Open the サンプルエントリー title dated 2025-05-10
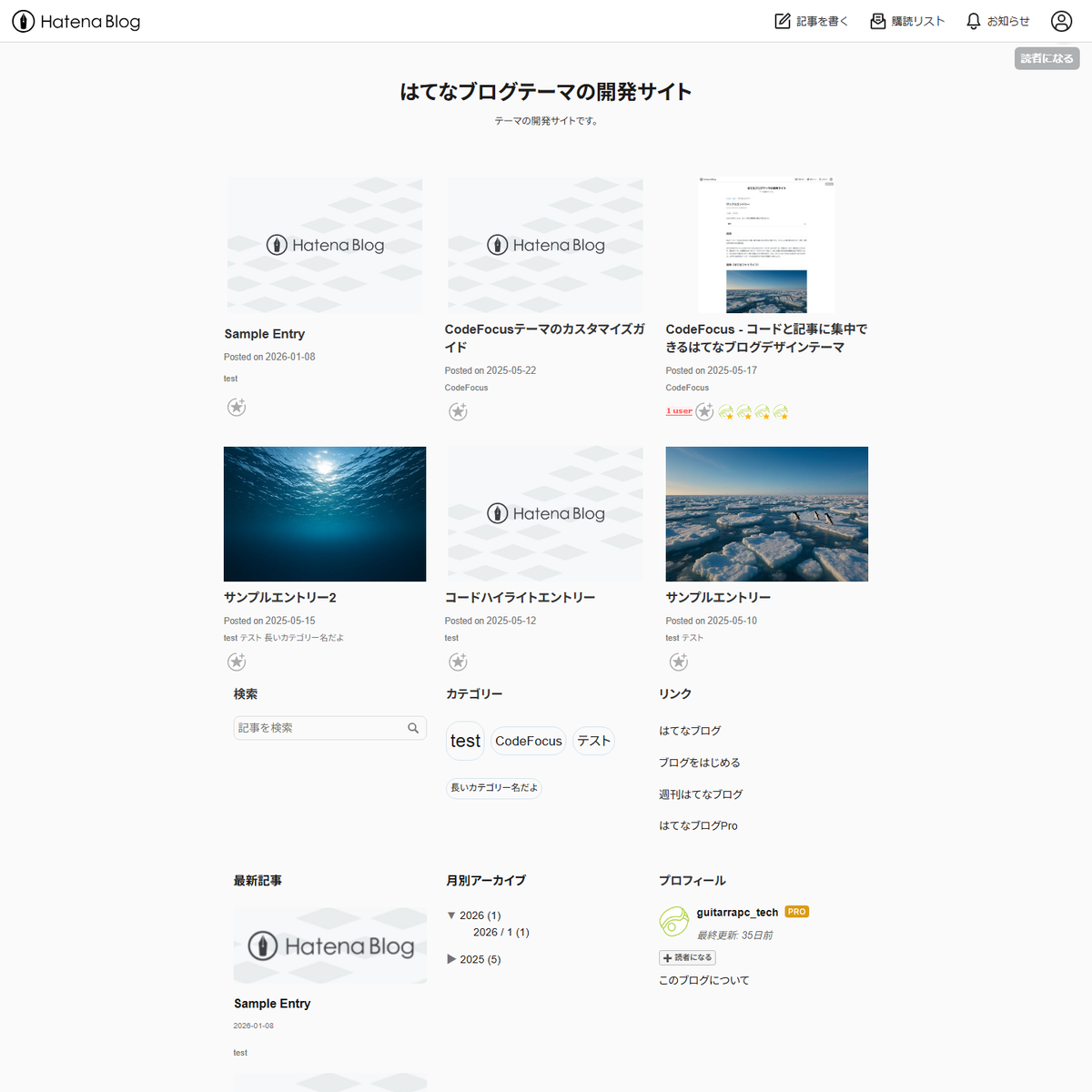This screenshot has height=1092, width=1092. coord(718,597)
